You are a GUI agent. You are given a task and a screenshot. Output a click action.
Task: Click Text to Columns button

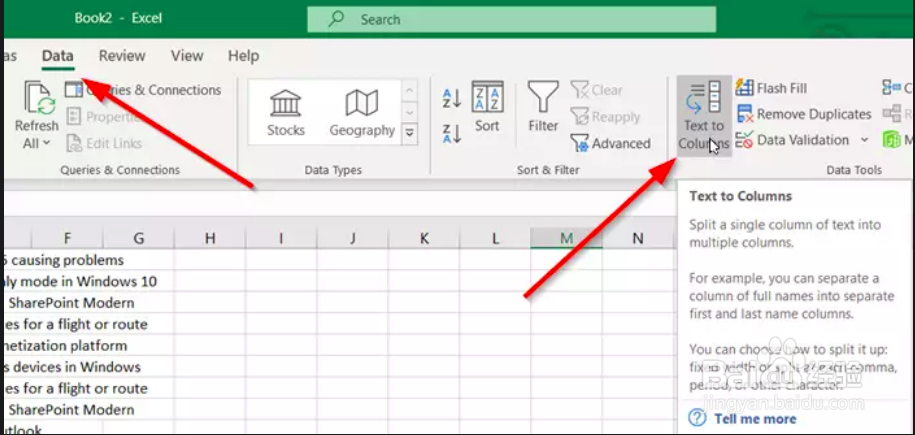pos(704,116)
